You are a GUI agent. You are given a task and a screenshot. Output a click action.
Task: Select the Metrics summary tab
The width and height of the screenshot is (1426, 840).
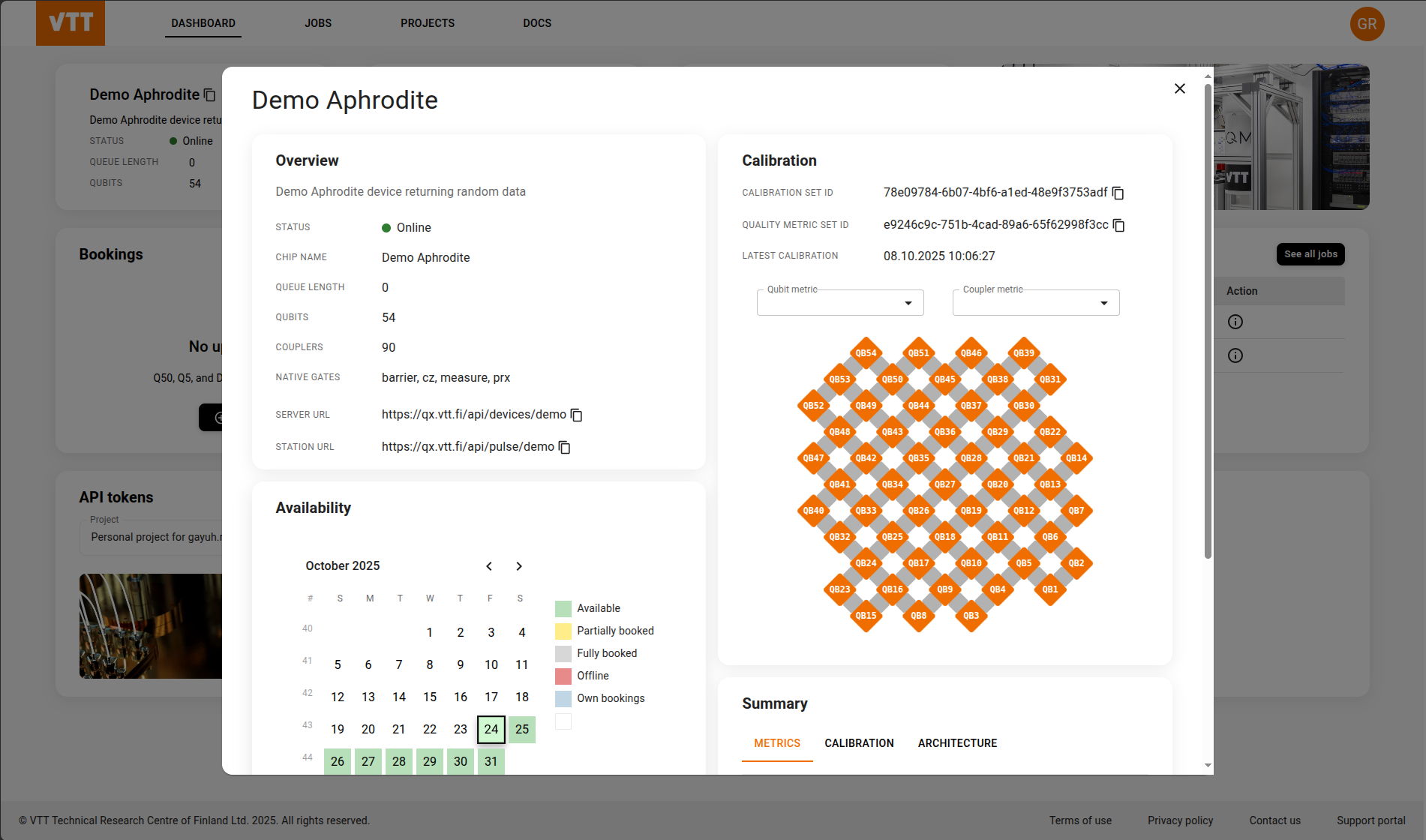click(x=776, y=743)
